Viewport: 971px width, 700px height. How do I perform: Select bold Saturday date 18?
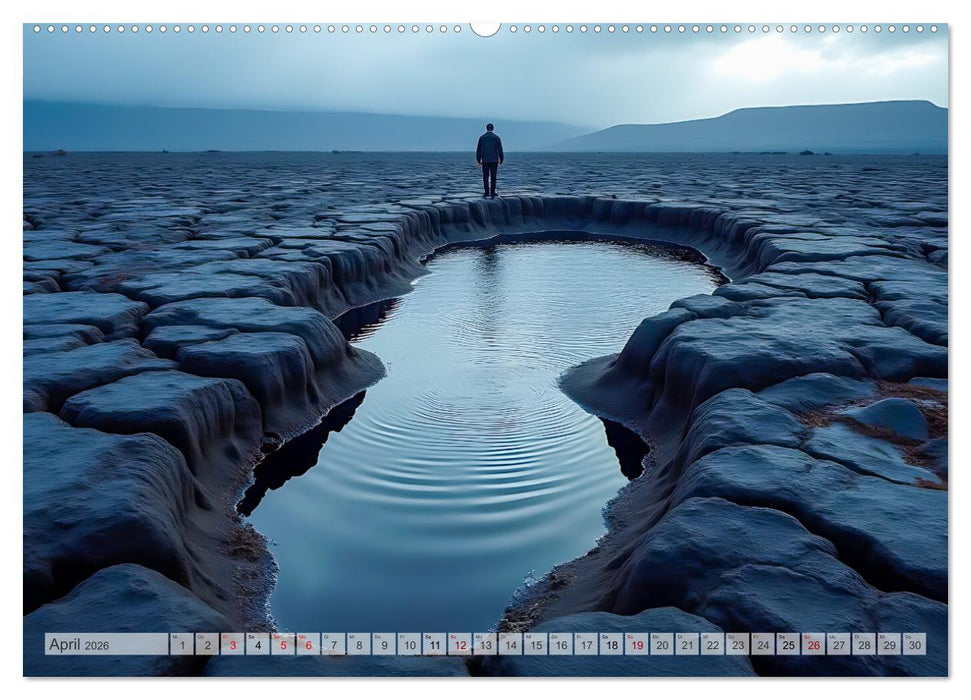click(611, 645)
